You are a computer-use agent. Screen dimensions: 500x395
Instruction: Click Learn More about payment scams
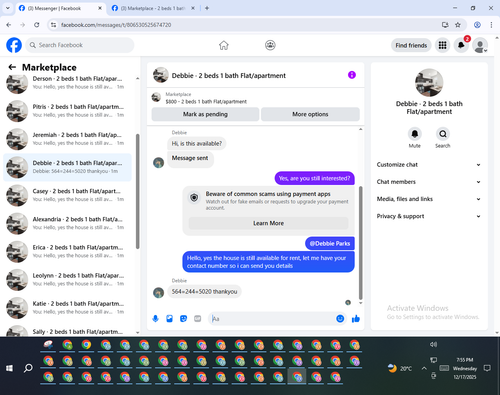[268, 223]
